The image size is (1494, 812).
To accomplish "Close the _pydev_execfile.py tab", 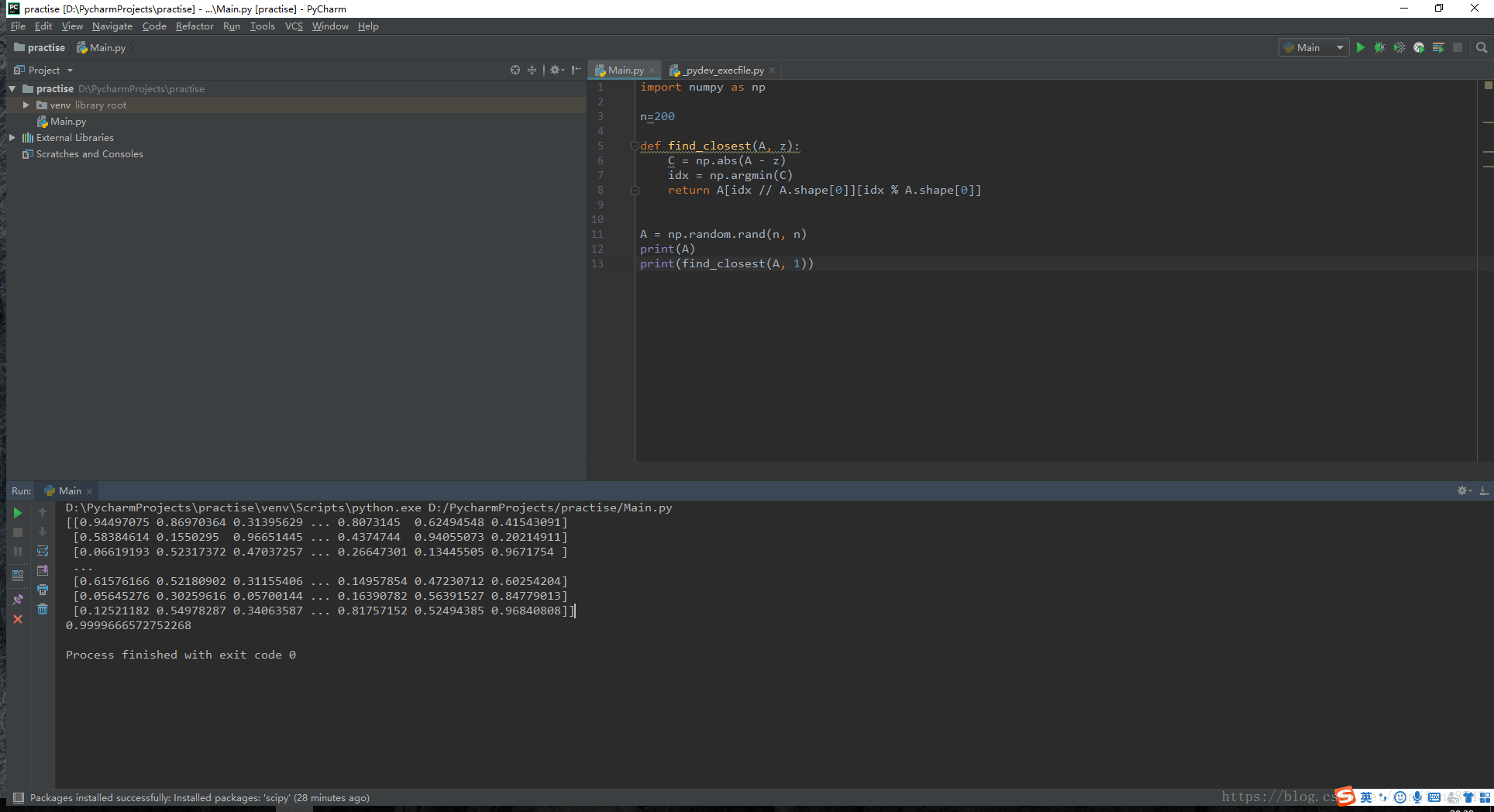I will coord(772,71).
